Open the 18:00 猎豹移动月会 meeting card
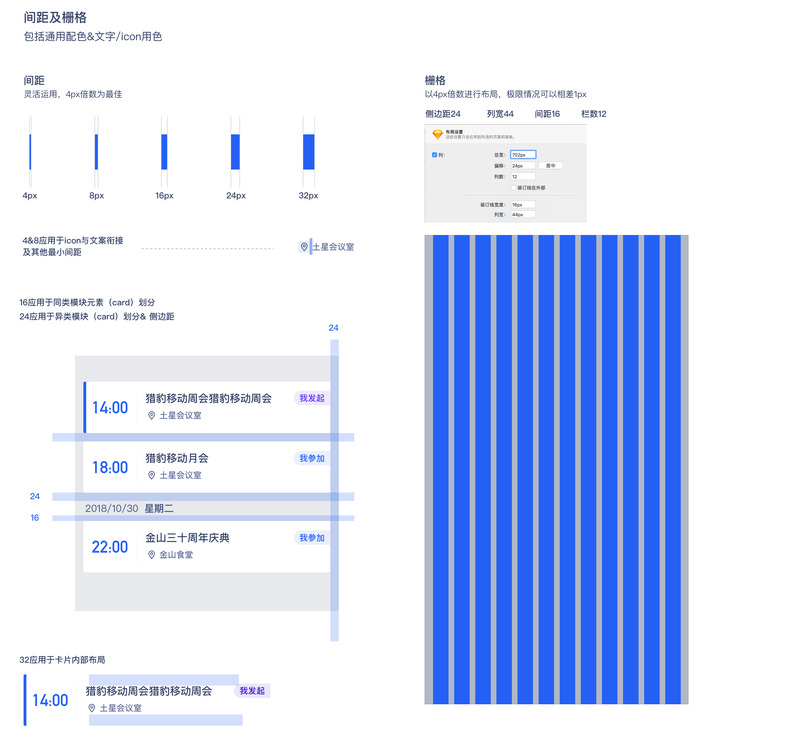The image size is (800, 750). point(207,467)
